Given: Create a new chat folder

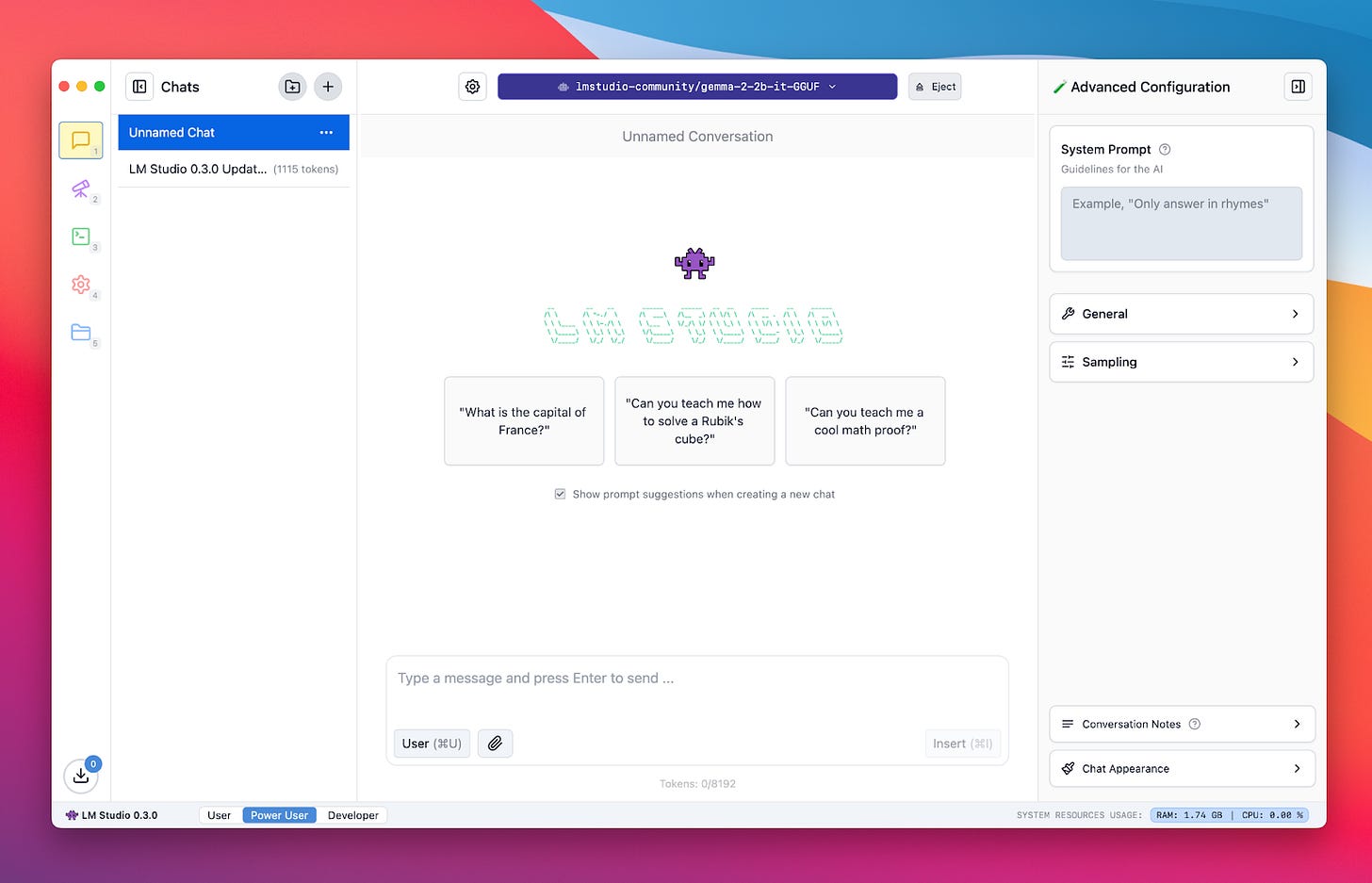Looking at the screenshot, I should (292, 87).
